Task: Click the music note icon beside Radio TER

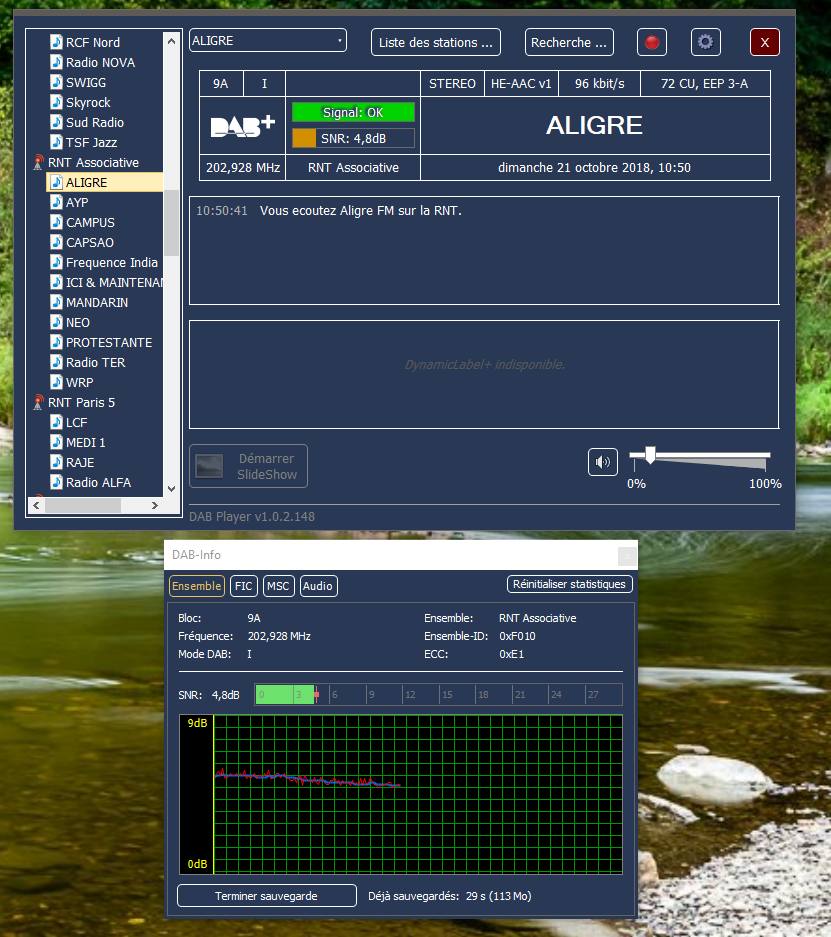Action: point(56,362)
